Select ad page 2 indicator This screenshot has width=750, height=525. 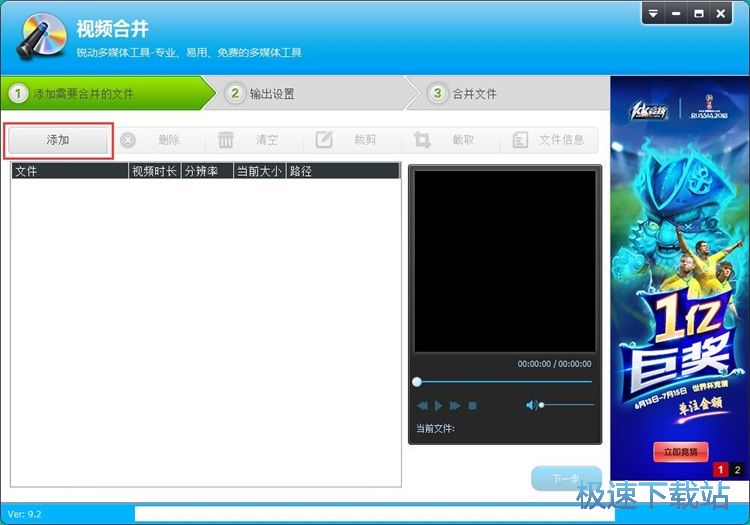point(737,470)
